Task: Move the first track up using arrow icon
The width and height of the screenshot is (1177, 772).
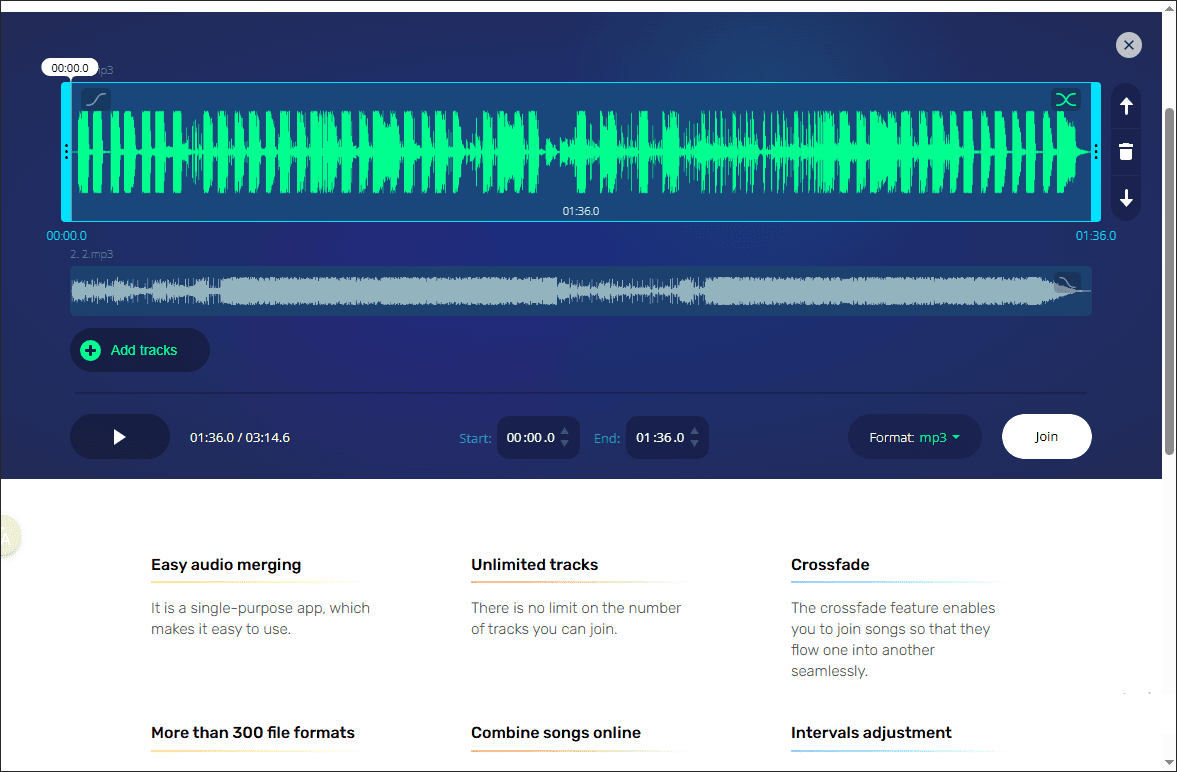Action: tap(1125, 106)
